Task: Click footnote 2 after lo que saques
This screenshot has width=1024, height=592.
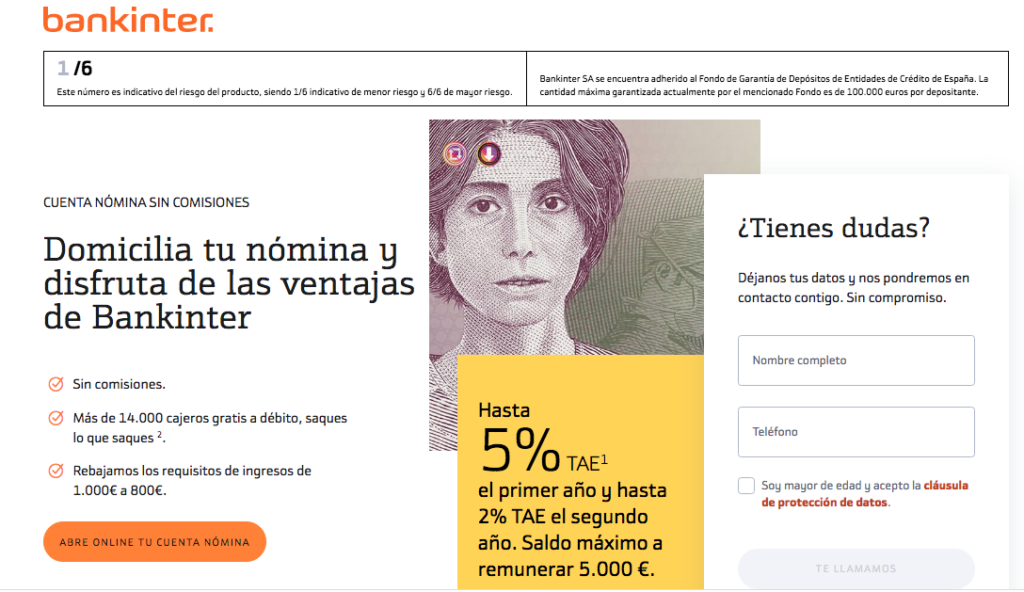Action: pos(159,435)
